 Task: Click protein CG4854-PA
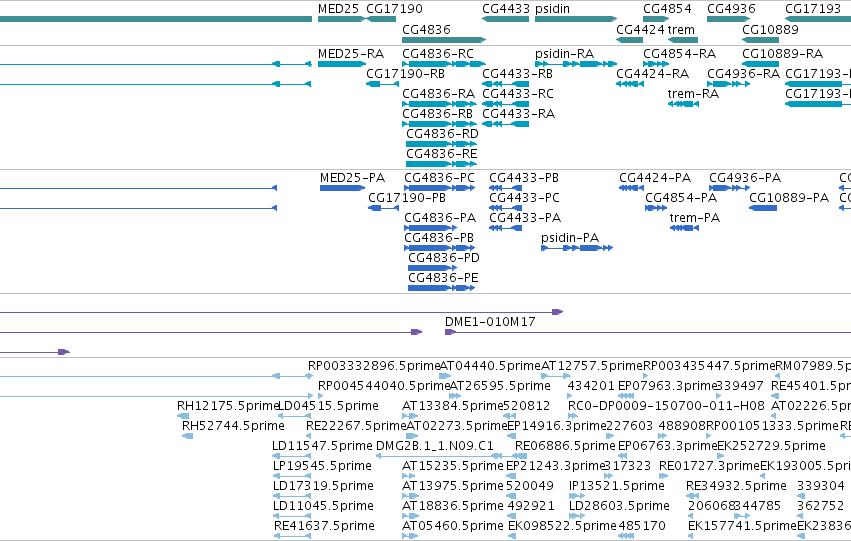point(681,198)
